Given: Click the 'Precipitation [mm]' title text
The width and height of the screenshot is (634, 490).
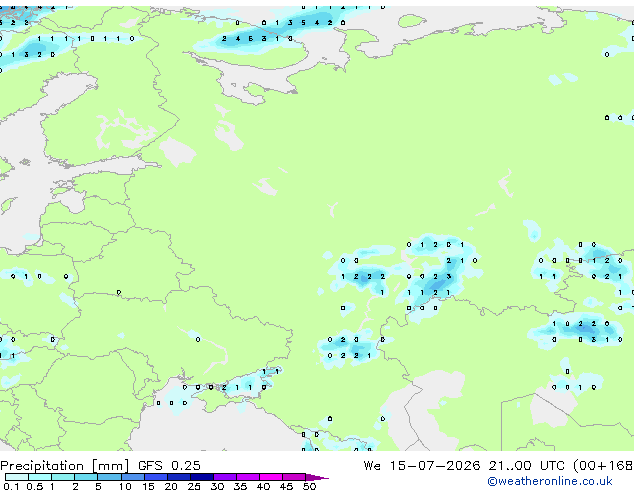Looking at the screenshot, I should [x=65, y=466].
